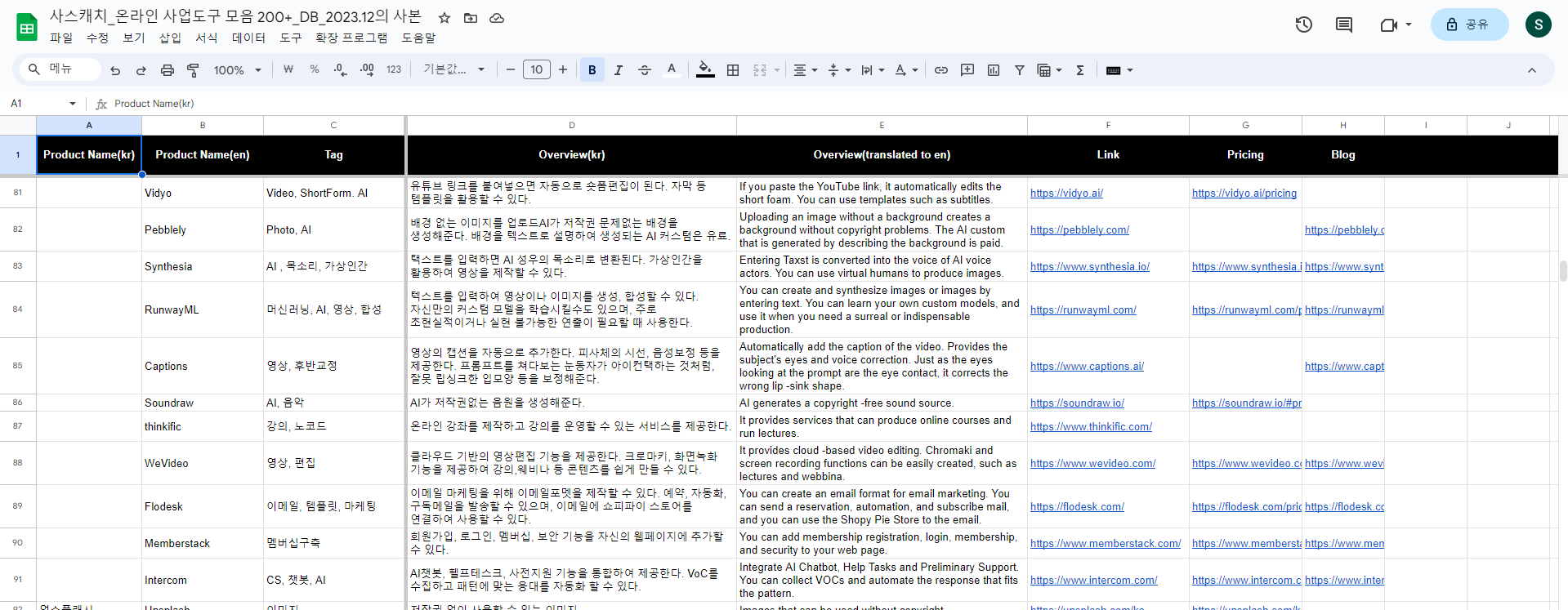The height and width of the screenshot is (610, 1568).
Task: Insert a chart via toolbar
Action: (x=994, y=70)
